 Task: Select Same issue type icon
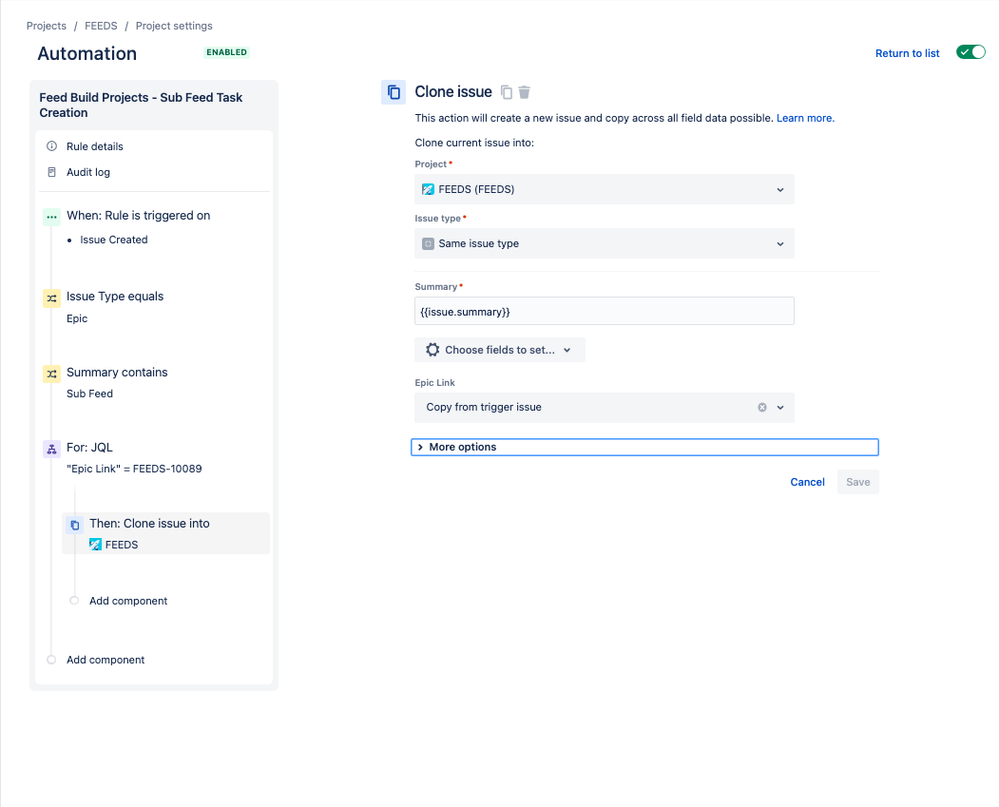[428, 243]
